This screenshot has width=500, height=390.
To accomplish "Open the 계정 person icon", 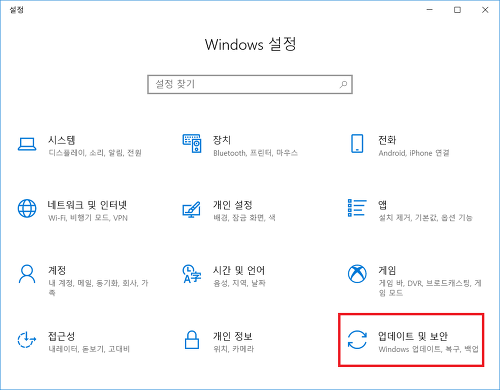I will [27, 274].
